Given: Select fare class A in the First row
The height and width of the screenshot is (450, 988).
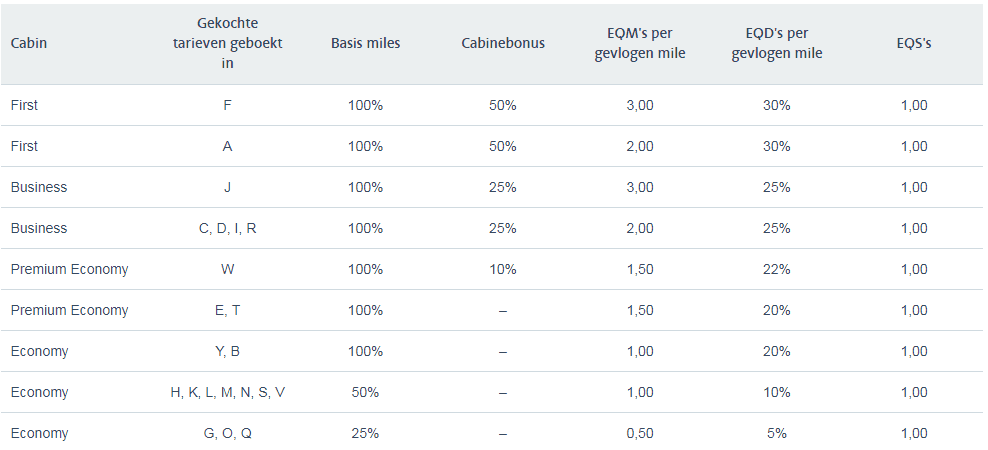Looking at the screenshot, I should [x=228, y=146].
